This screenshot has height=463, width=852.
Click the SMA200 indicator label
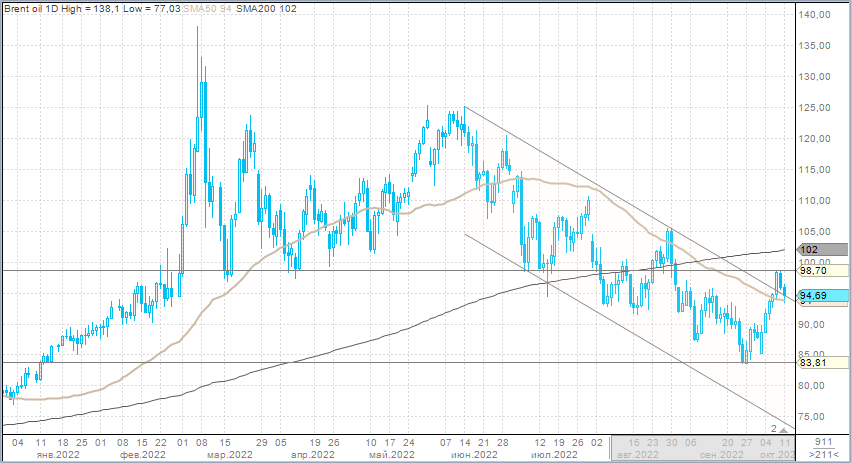[253, 9]
